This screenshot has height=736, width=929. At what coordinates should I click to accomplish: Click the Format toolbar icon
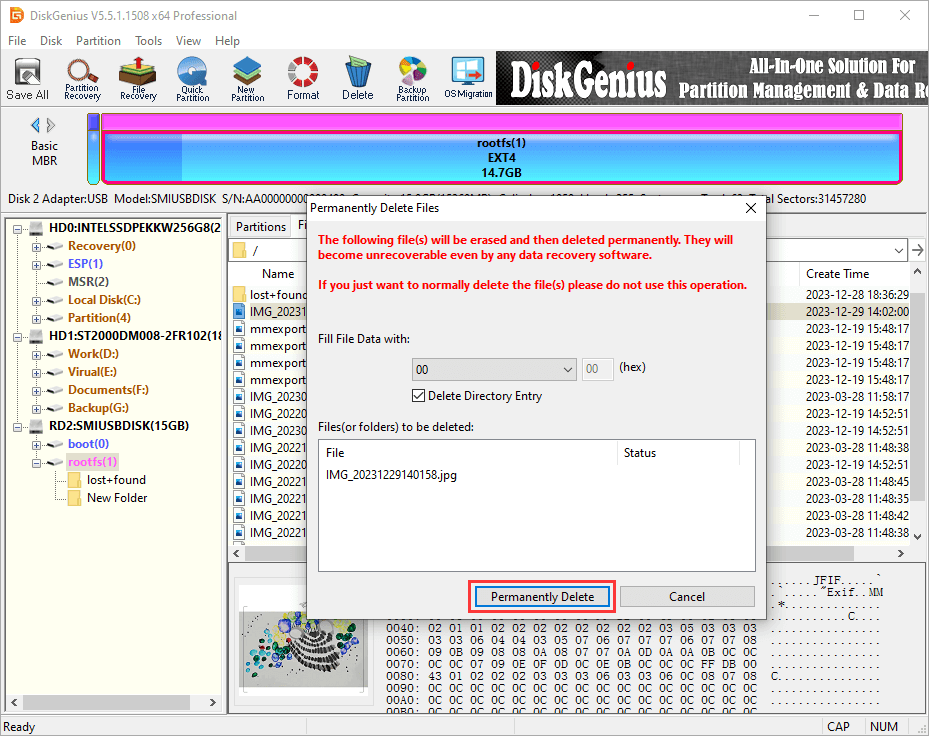point(303,79)
